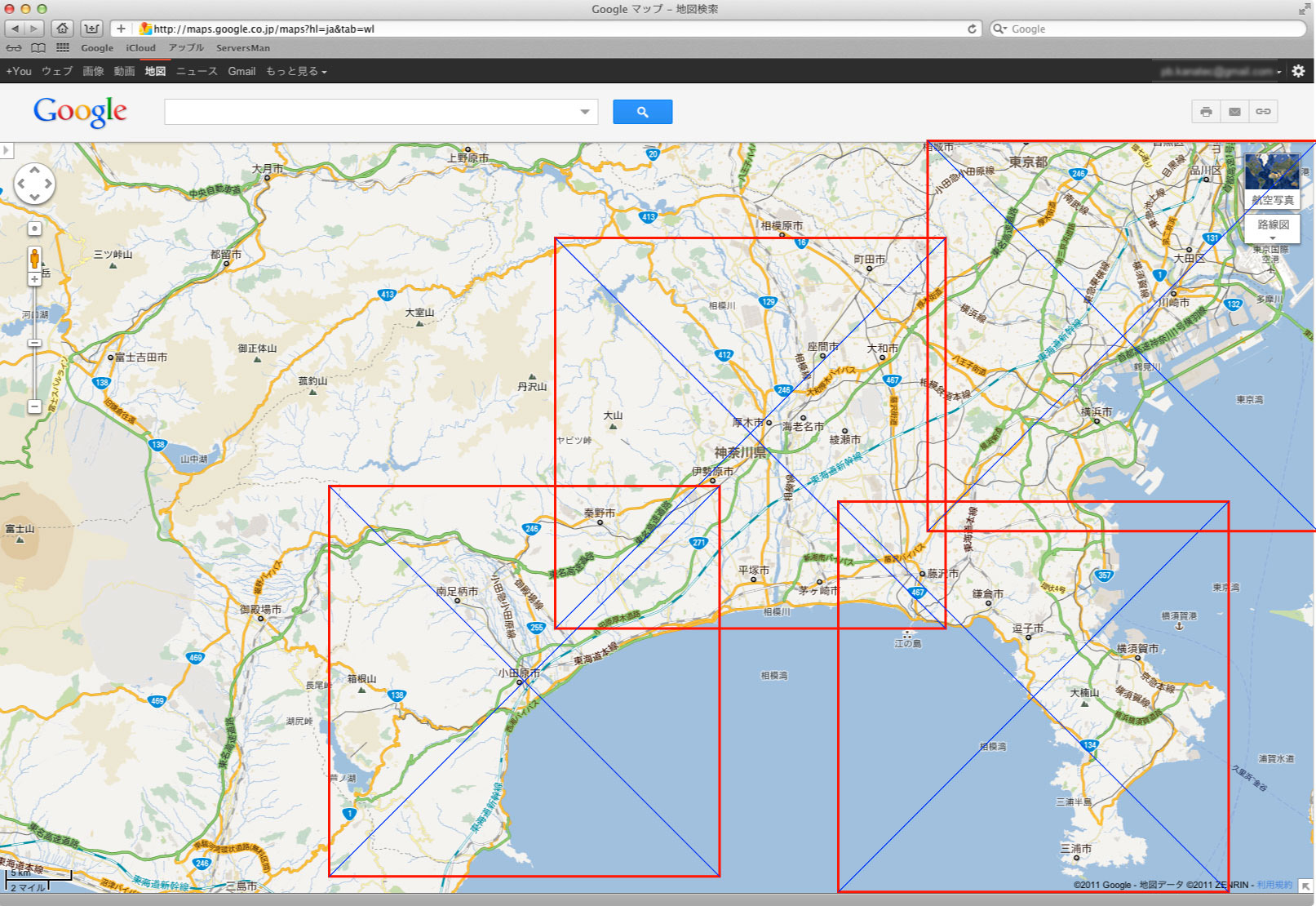This screenshot has height=906, width=1316.
Task: Get map link via chain icon
Action: [x=1263, y=112]
